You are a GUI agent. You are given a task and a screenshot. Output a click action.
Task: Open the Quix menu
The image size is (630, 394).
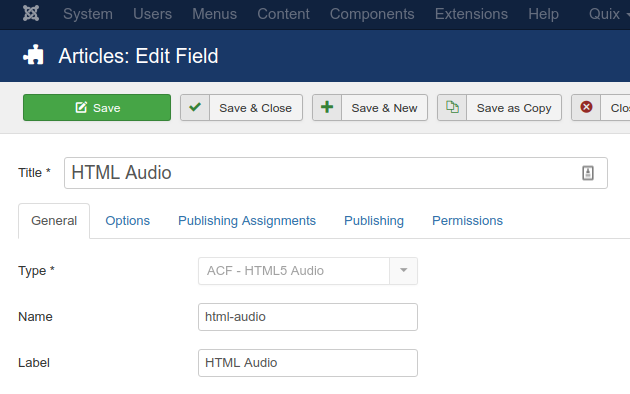[609, 14]
